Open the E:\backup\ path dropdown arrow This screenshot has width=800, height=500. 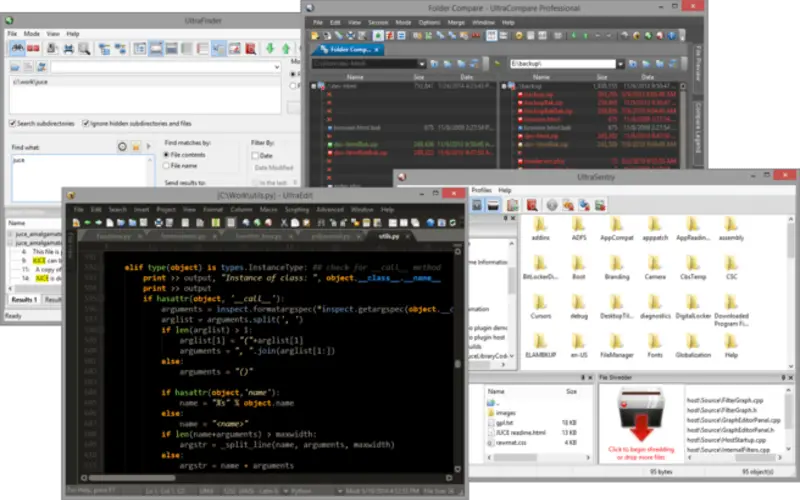[x=620, y=64]
